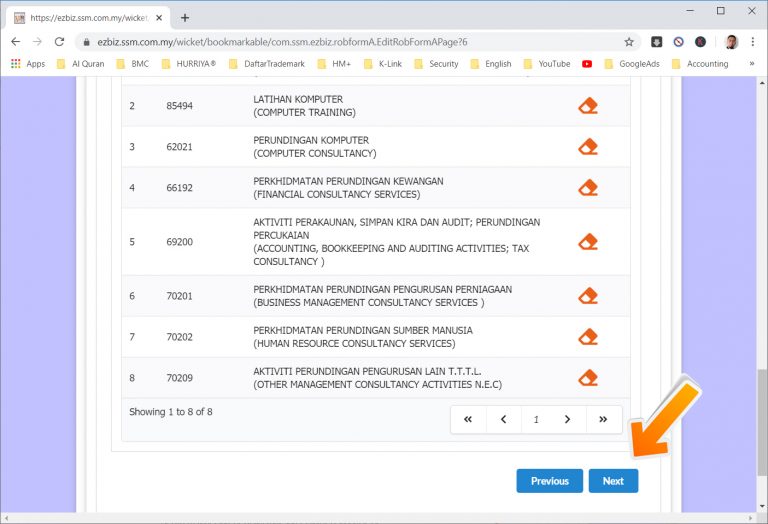Expand hidden bookmarks overflow chevron

coord(752,64)
